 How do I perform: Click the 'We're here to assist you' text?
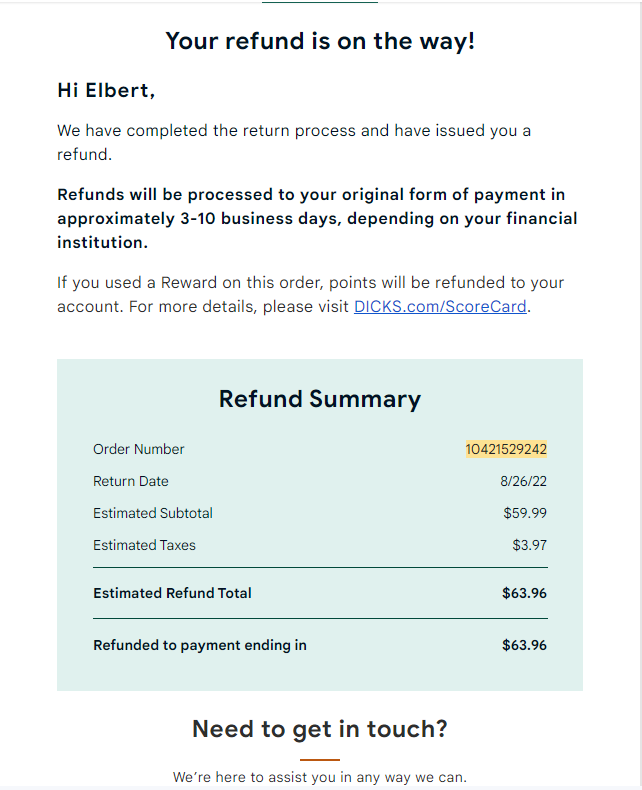pyautogui.click(x=320, y=777)
